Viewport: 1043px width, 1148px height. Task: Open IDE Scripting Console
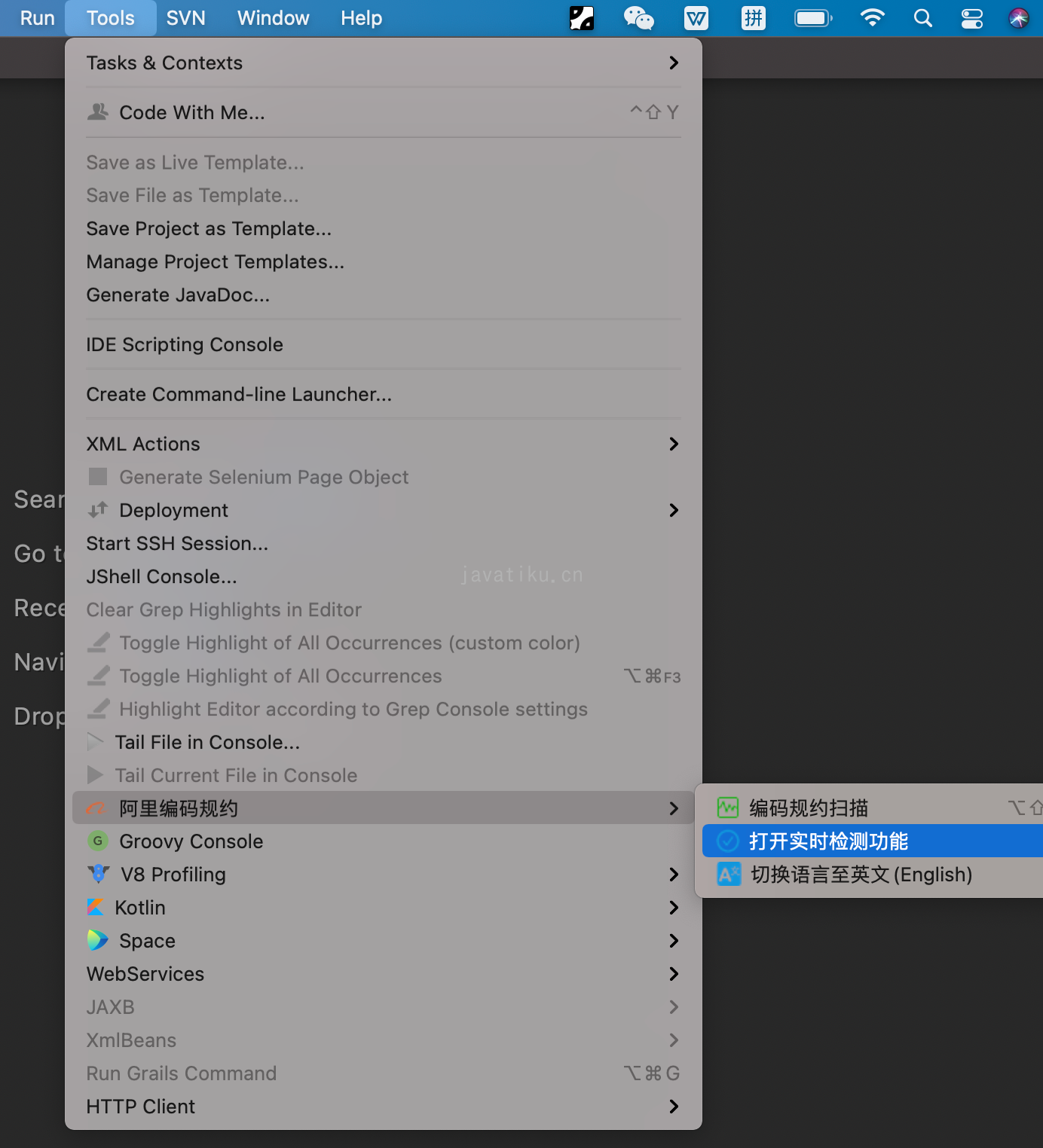pyautogui.click(x=384, y=344)
